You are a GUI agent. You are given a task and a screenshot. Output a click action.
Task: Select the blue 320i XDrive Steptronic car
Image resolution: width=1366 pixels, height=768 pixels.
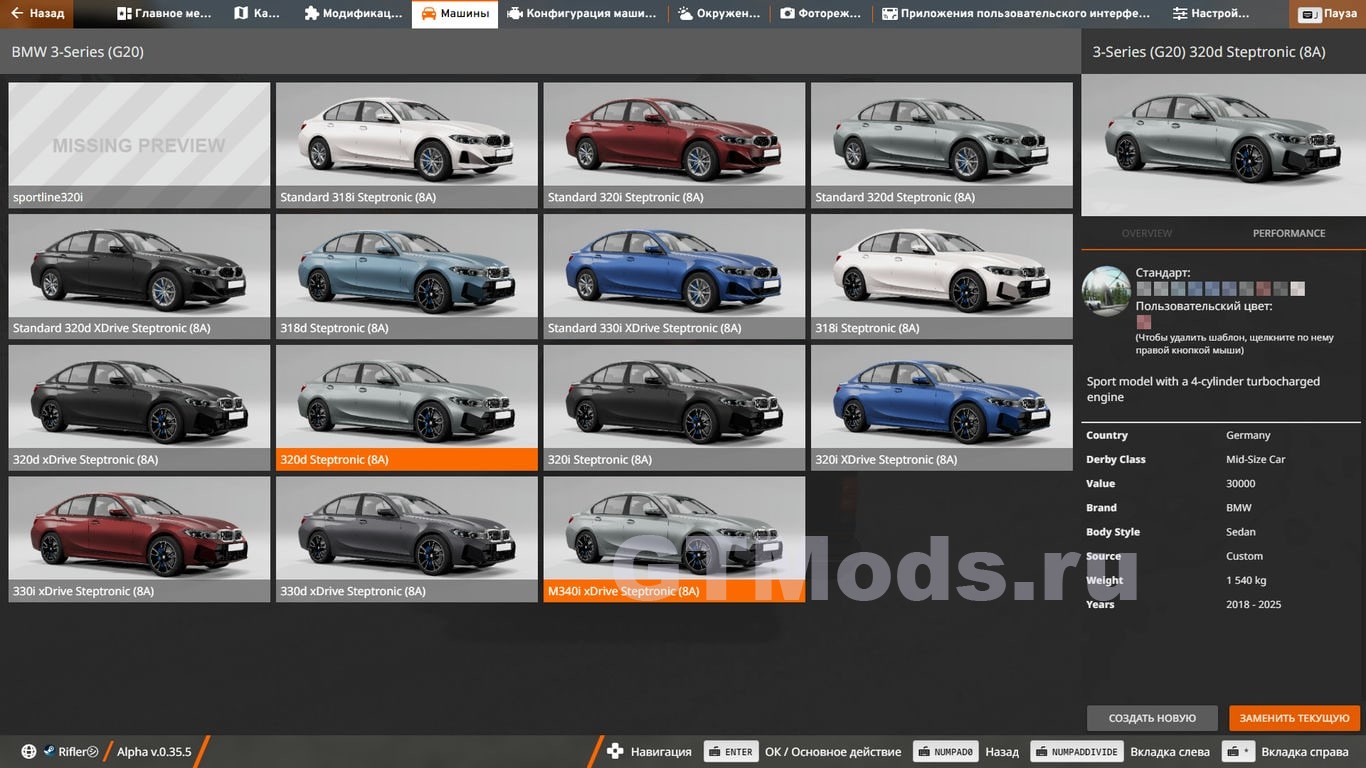[942, 408]
